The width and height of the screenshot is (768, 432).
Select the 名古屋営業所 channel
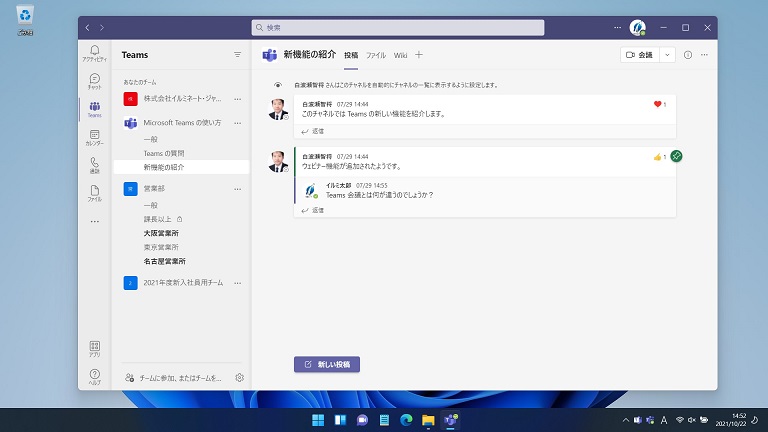click(x=165, y=261)
